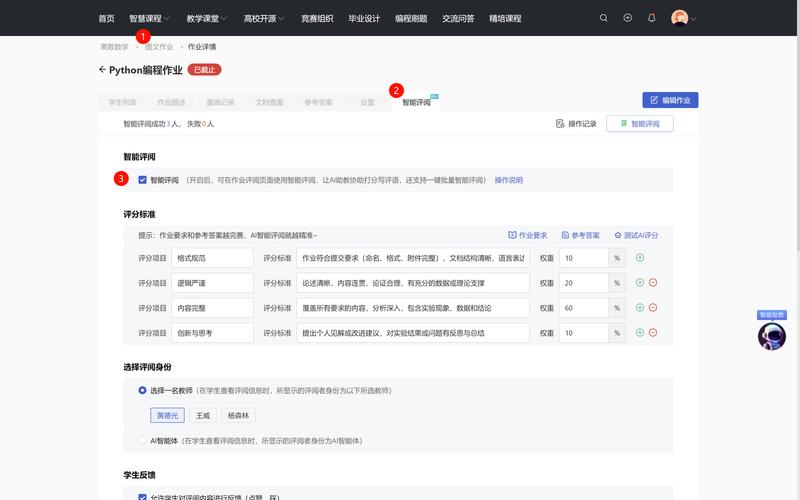Click the 编辑作业 button
The height and width of the screenshot is (500, 800).
[669, 100]
